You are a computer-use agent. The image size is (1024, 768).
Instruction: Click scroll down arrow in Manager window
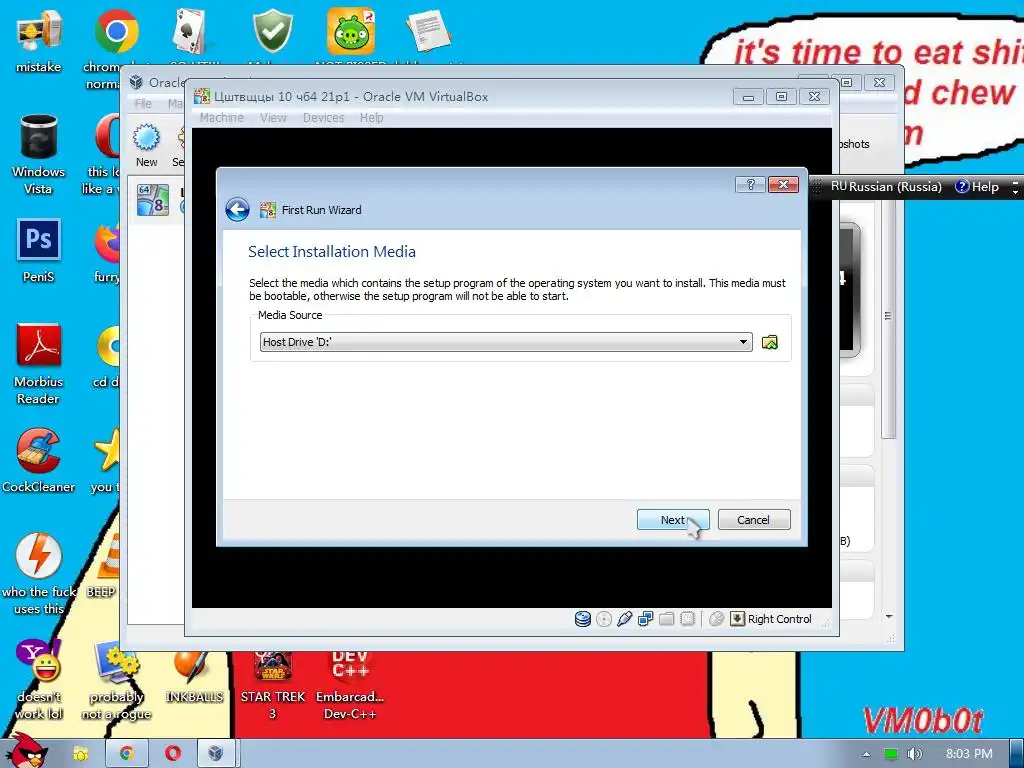tap(889, 616)
